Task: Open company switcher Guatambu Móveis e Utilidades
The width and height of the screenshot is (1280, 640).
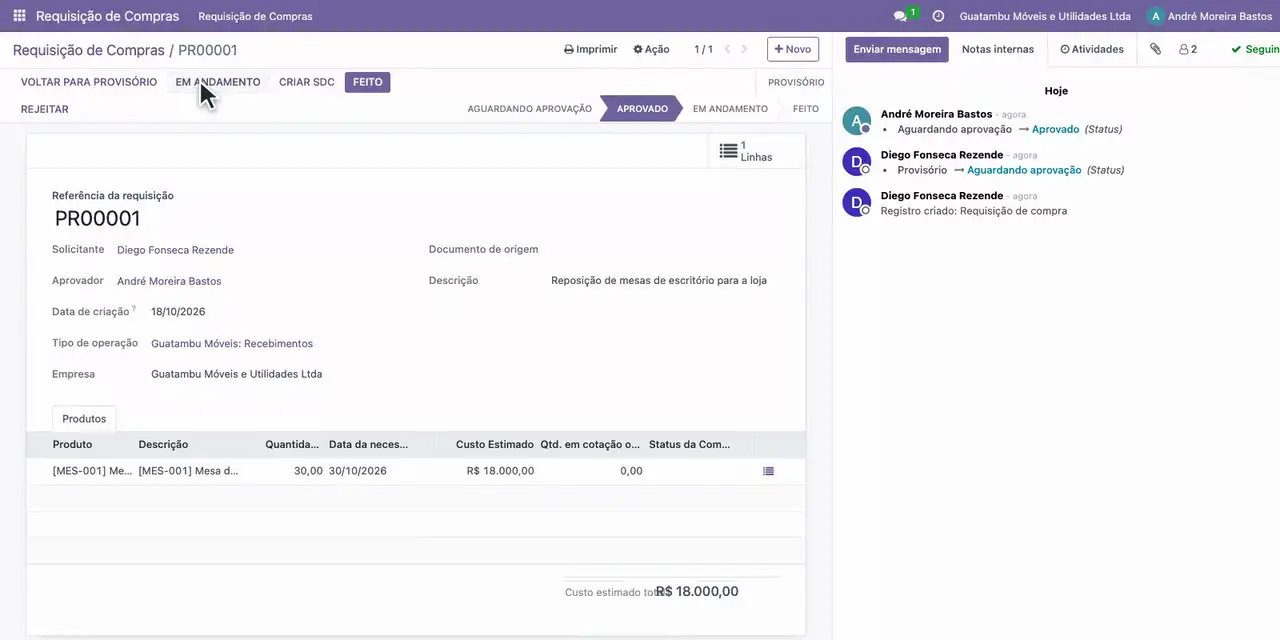Action: (x=1045, y=16)
